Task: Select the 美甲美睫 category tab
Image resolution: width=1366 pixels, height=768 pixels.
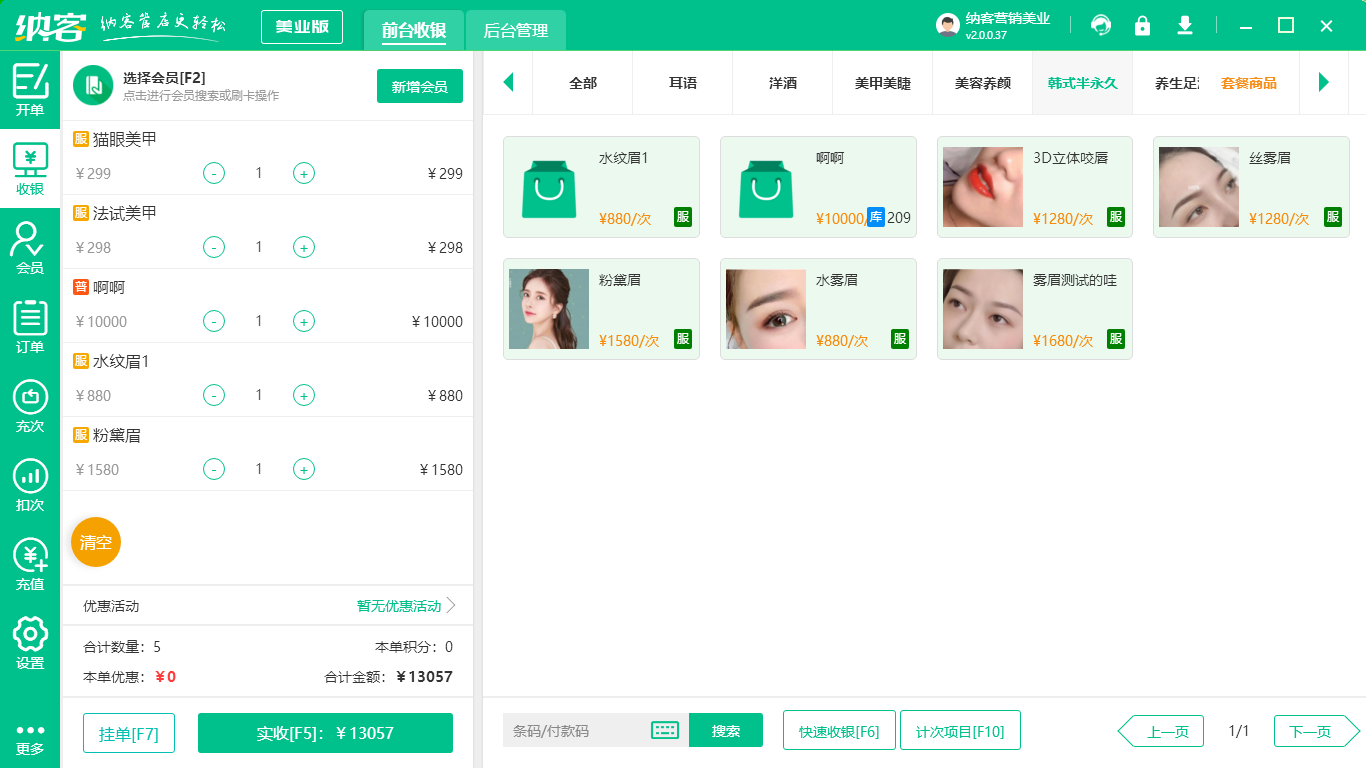Action: pos(882,83)
